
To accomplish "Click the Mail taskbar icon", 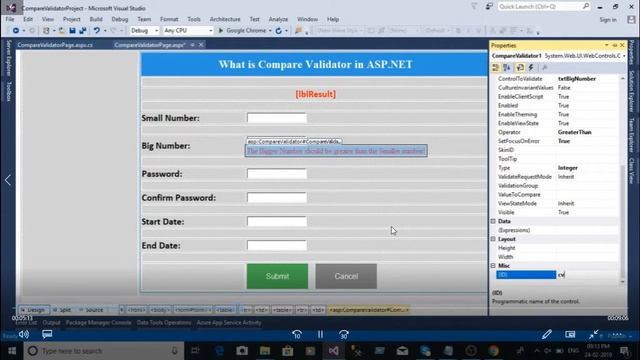I will click(402, 351).
